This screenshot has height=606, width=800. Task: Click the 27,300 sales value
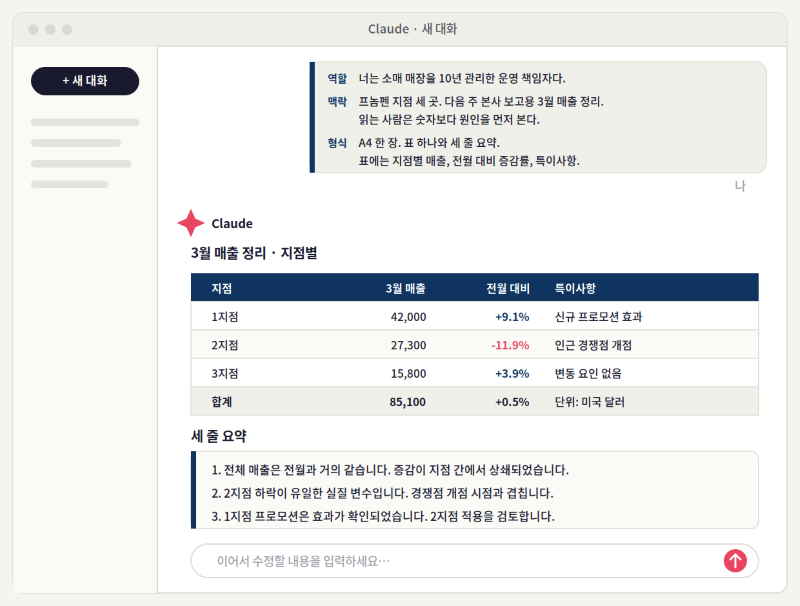(408, 345)
